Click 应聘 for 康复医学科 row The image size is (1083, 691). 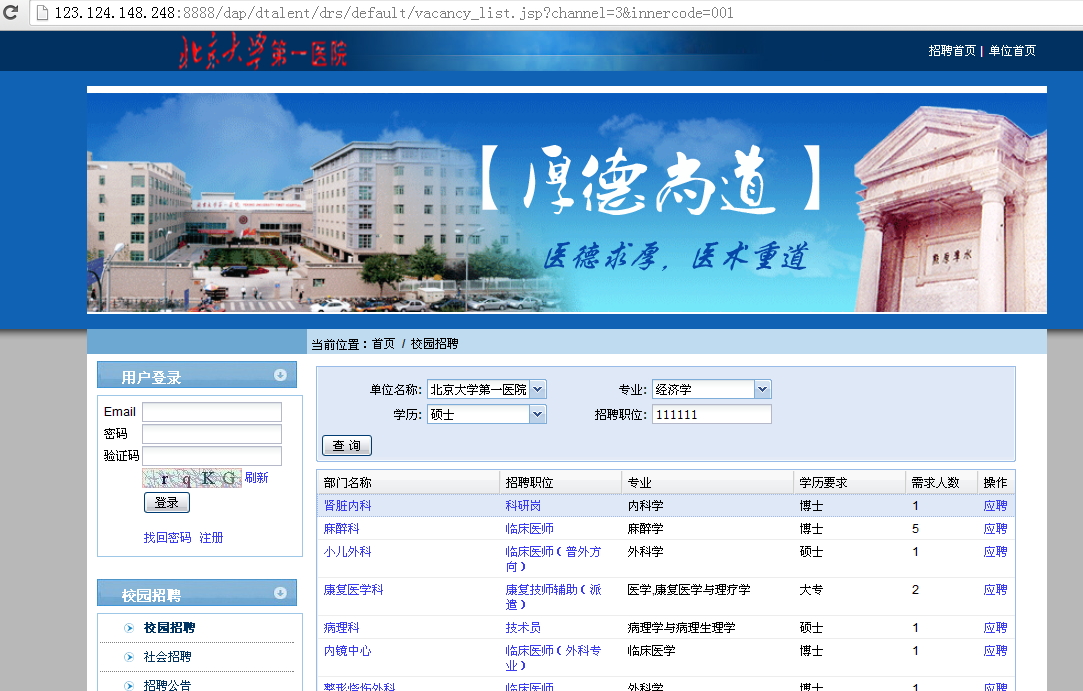(995, 589)
